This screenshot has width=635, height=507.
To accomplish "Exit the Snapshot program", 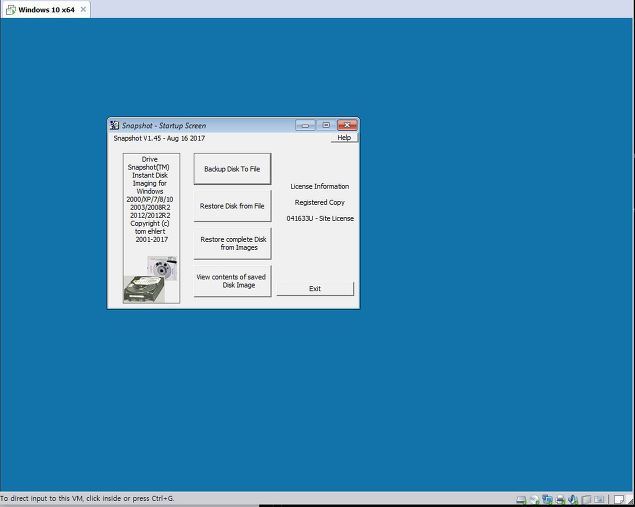I will [315, 288].
